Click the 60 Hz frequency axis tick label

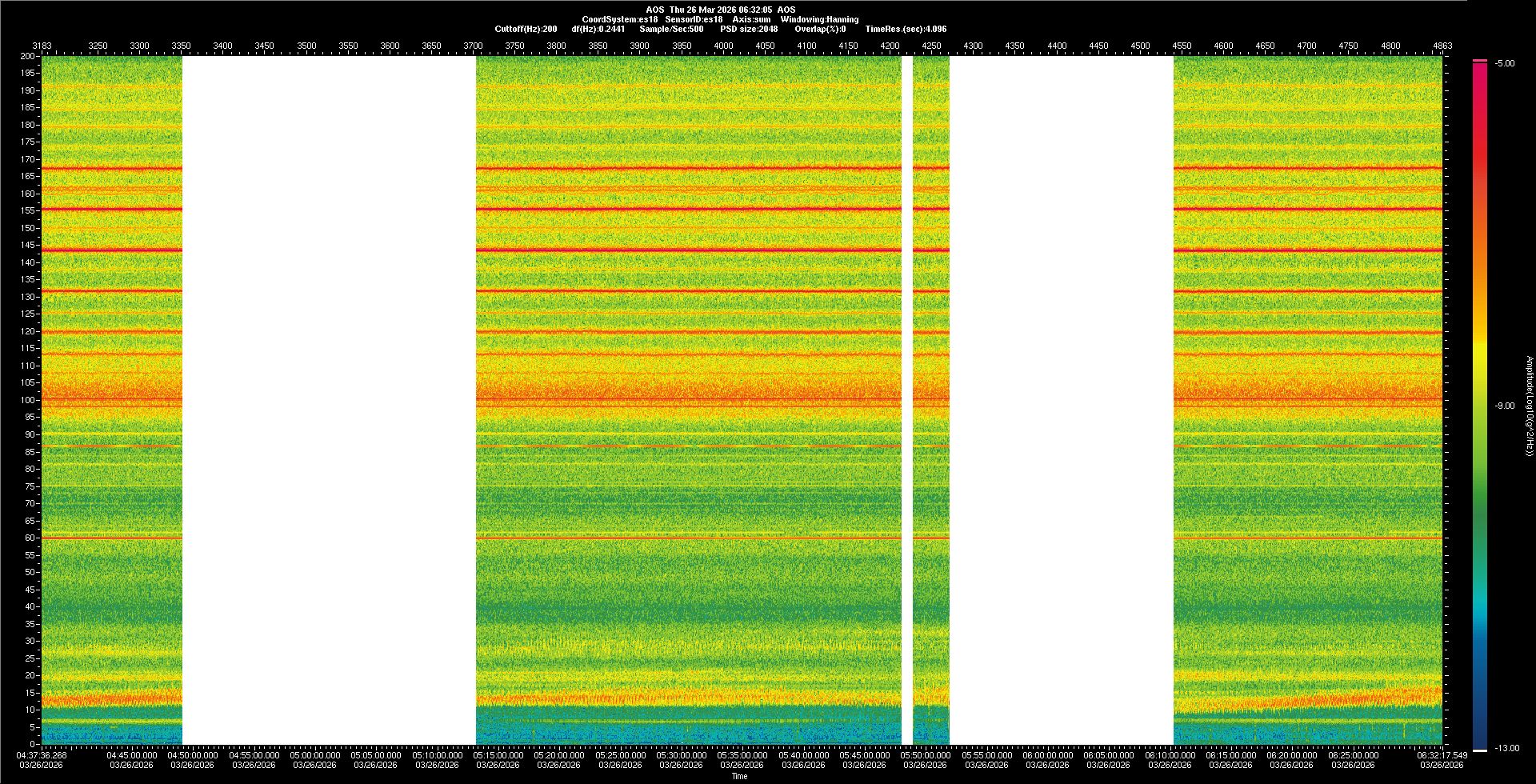pyautogui.click(x=30, y=538)
